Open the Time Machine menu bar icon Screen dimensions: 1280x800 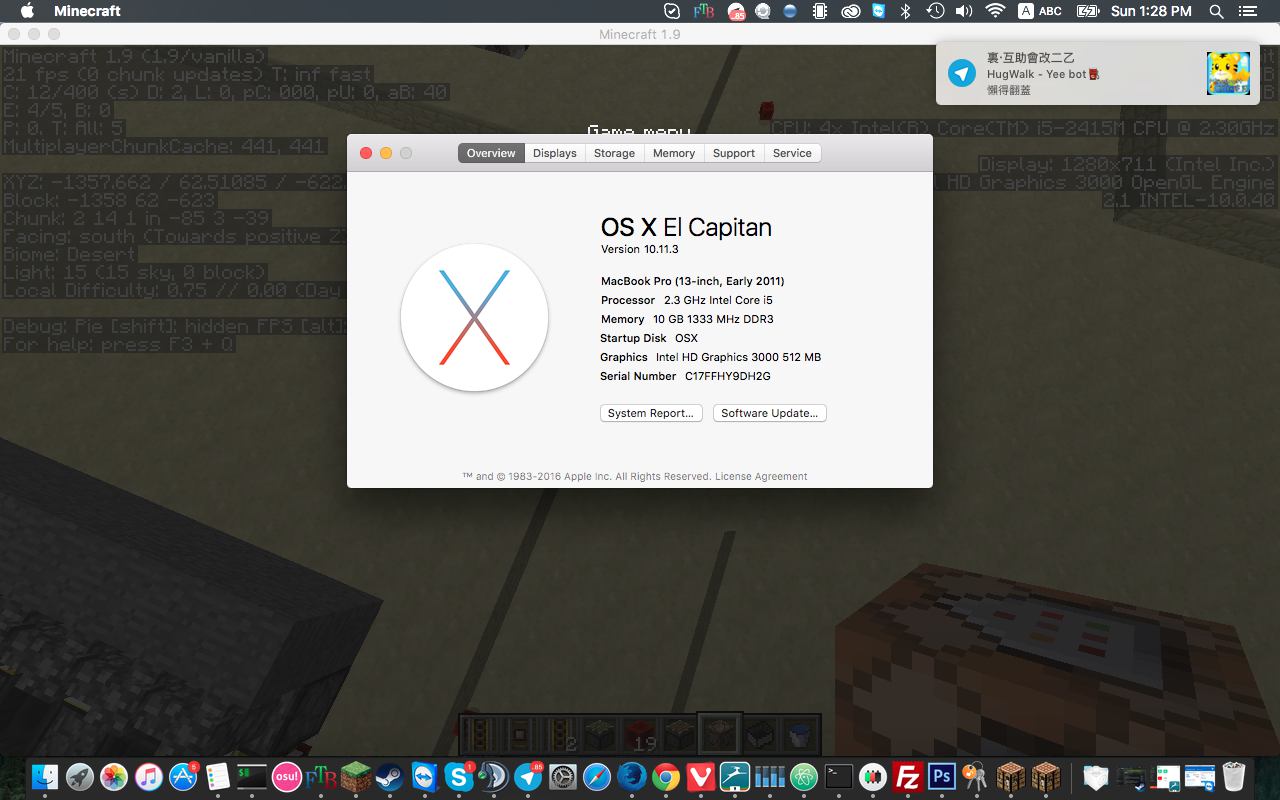935,11
